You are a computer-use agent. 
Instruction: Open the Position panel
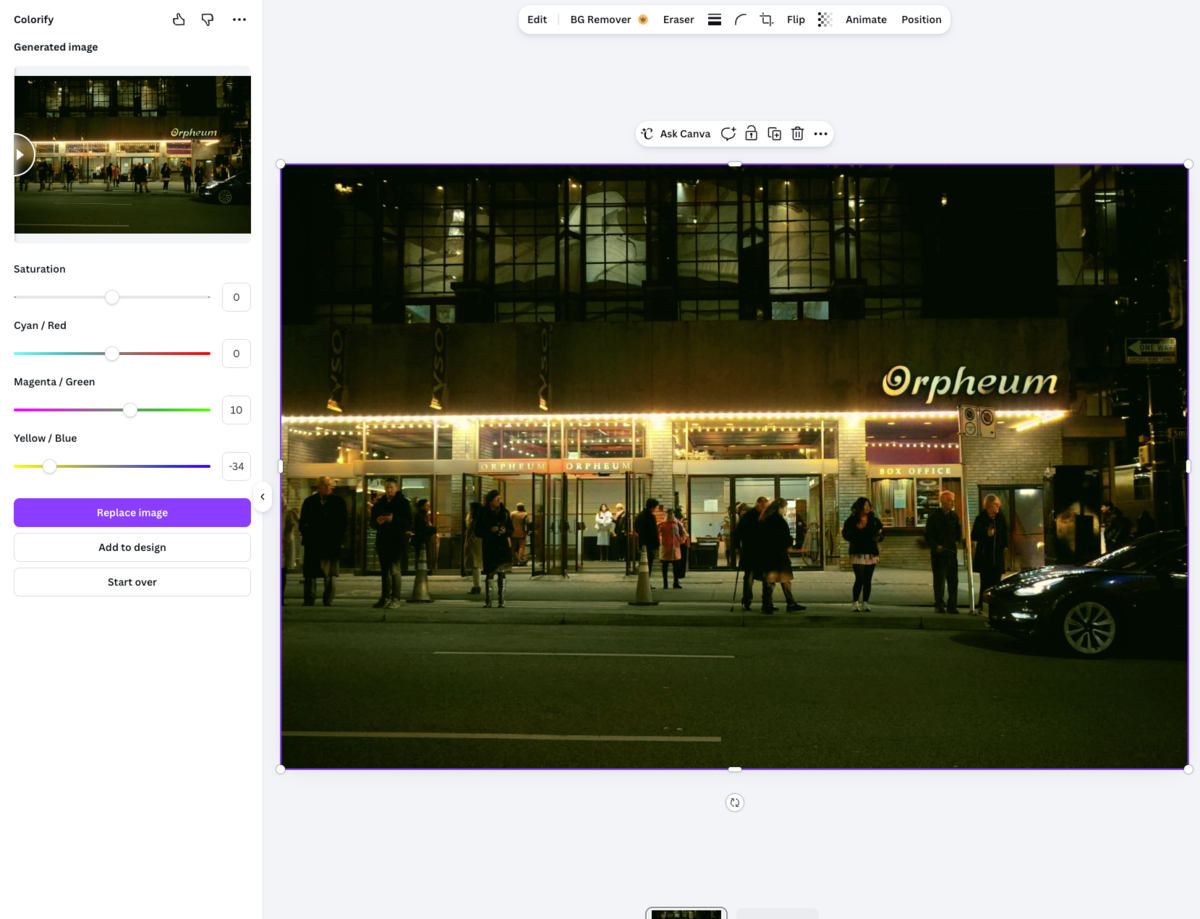point(921,20)
